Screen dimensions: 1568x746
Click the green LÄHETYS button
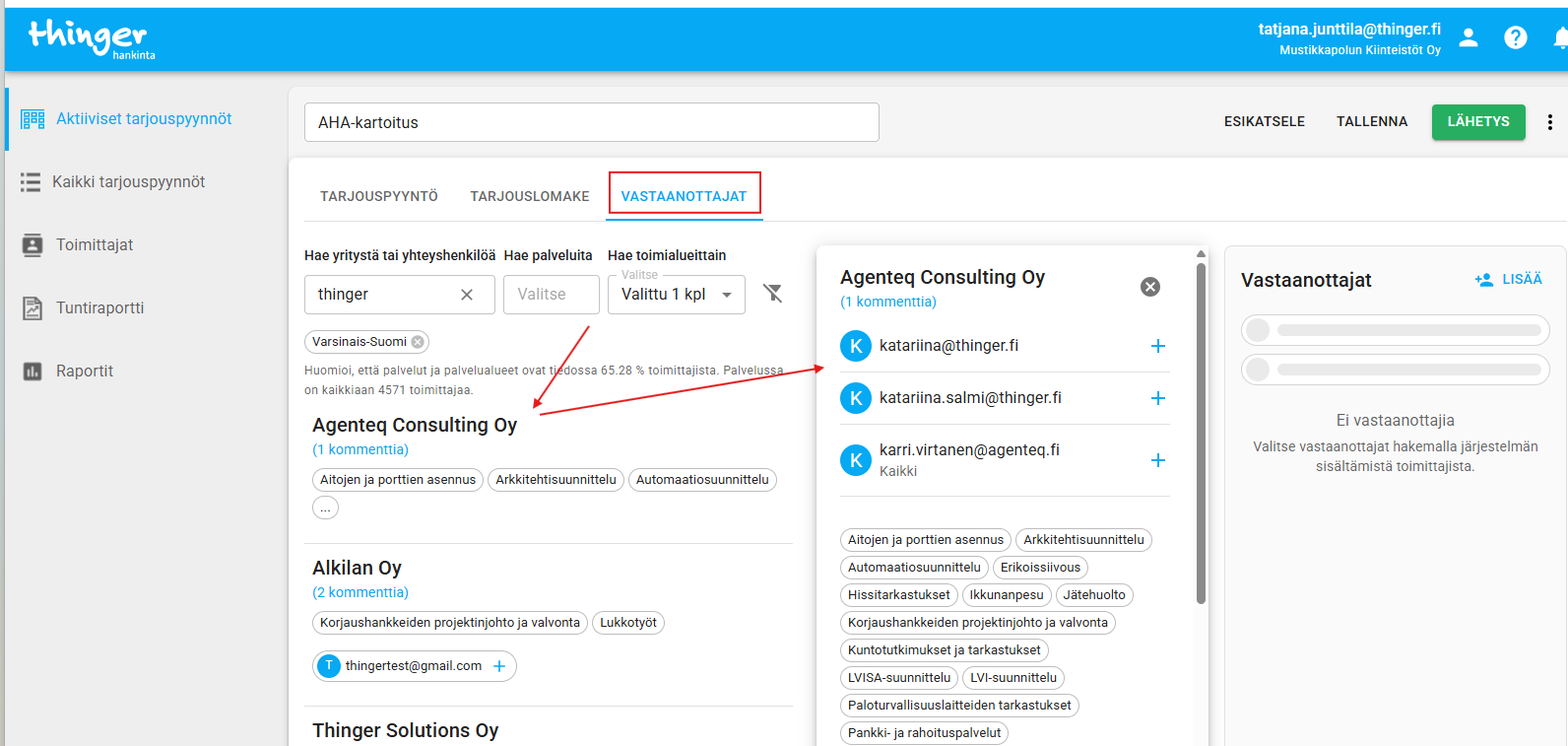1478,122
